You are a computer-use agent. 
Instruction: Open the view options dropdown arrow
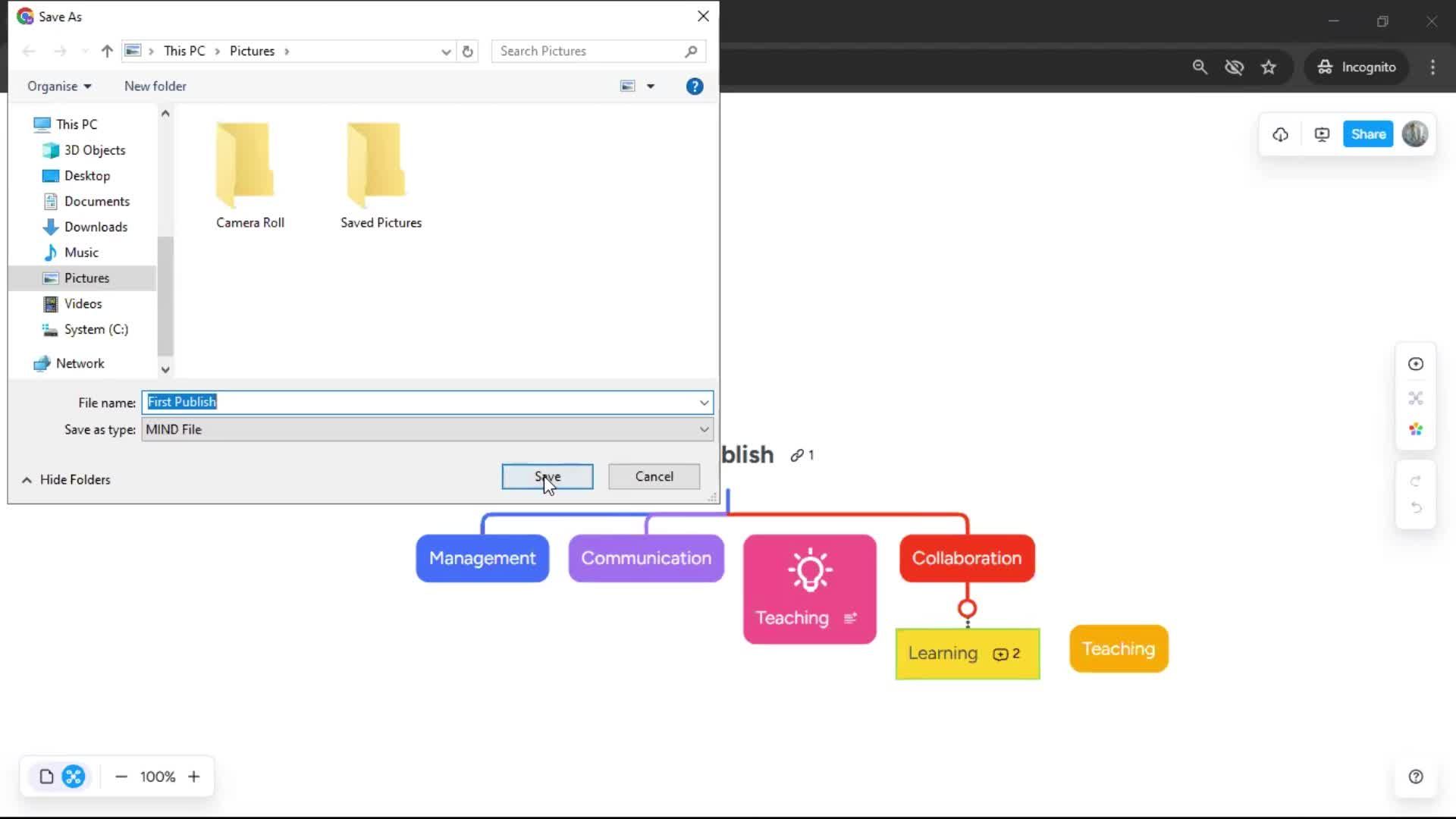[650, 86]
